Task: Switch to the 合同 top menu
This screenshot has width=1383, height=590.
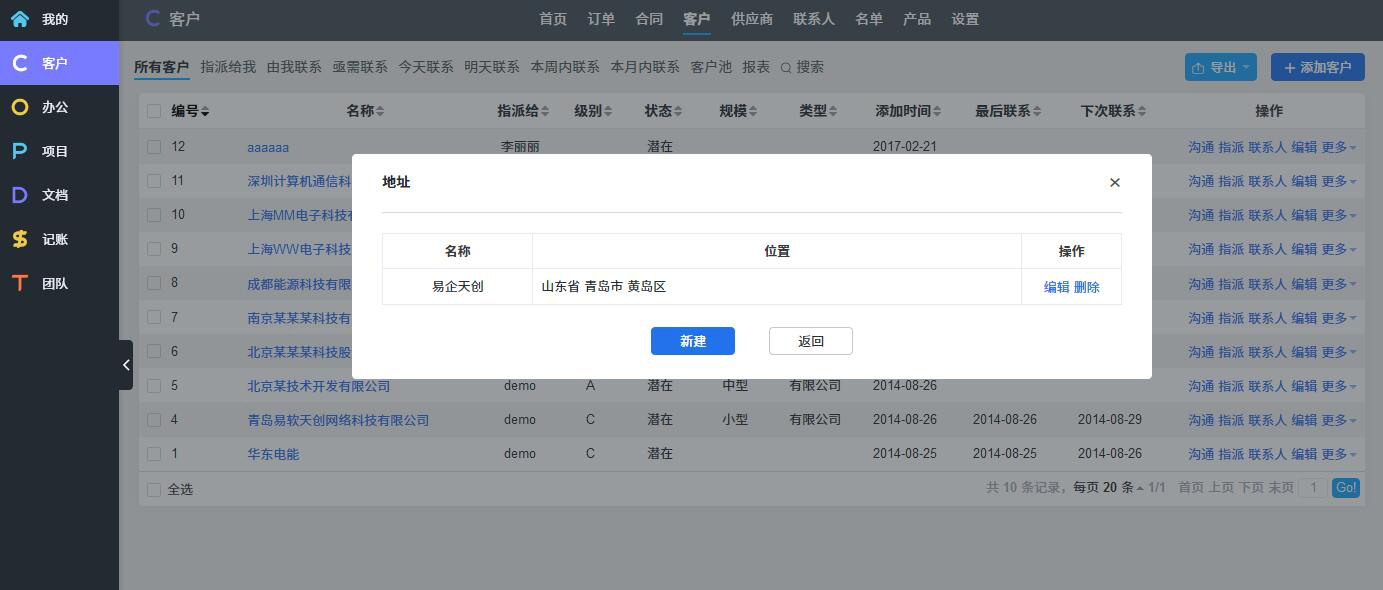Action: (x=649, y=19)
